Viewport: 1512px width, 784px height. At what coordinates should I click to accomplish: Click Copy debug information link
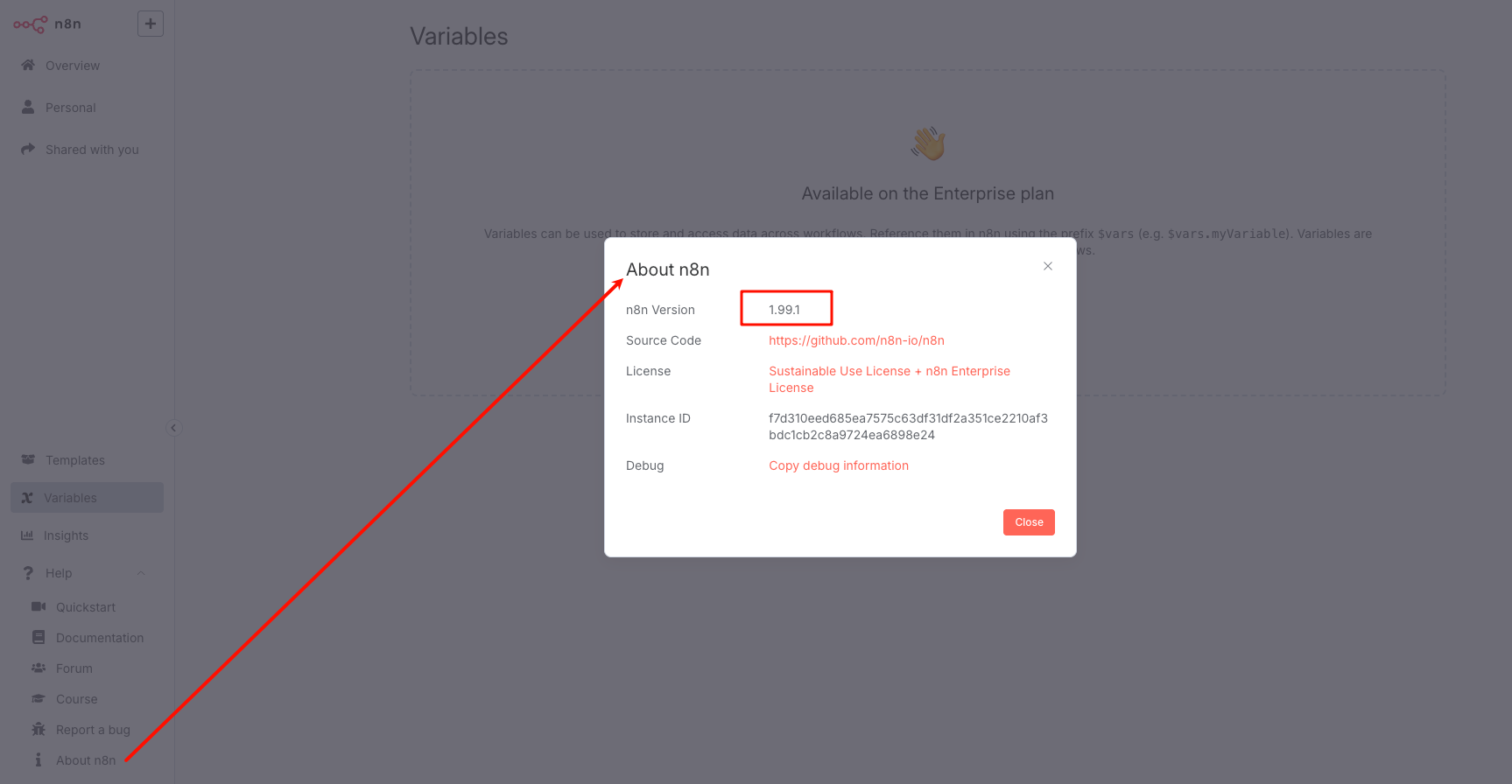(x=839, y=465)
